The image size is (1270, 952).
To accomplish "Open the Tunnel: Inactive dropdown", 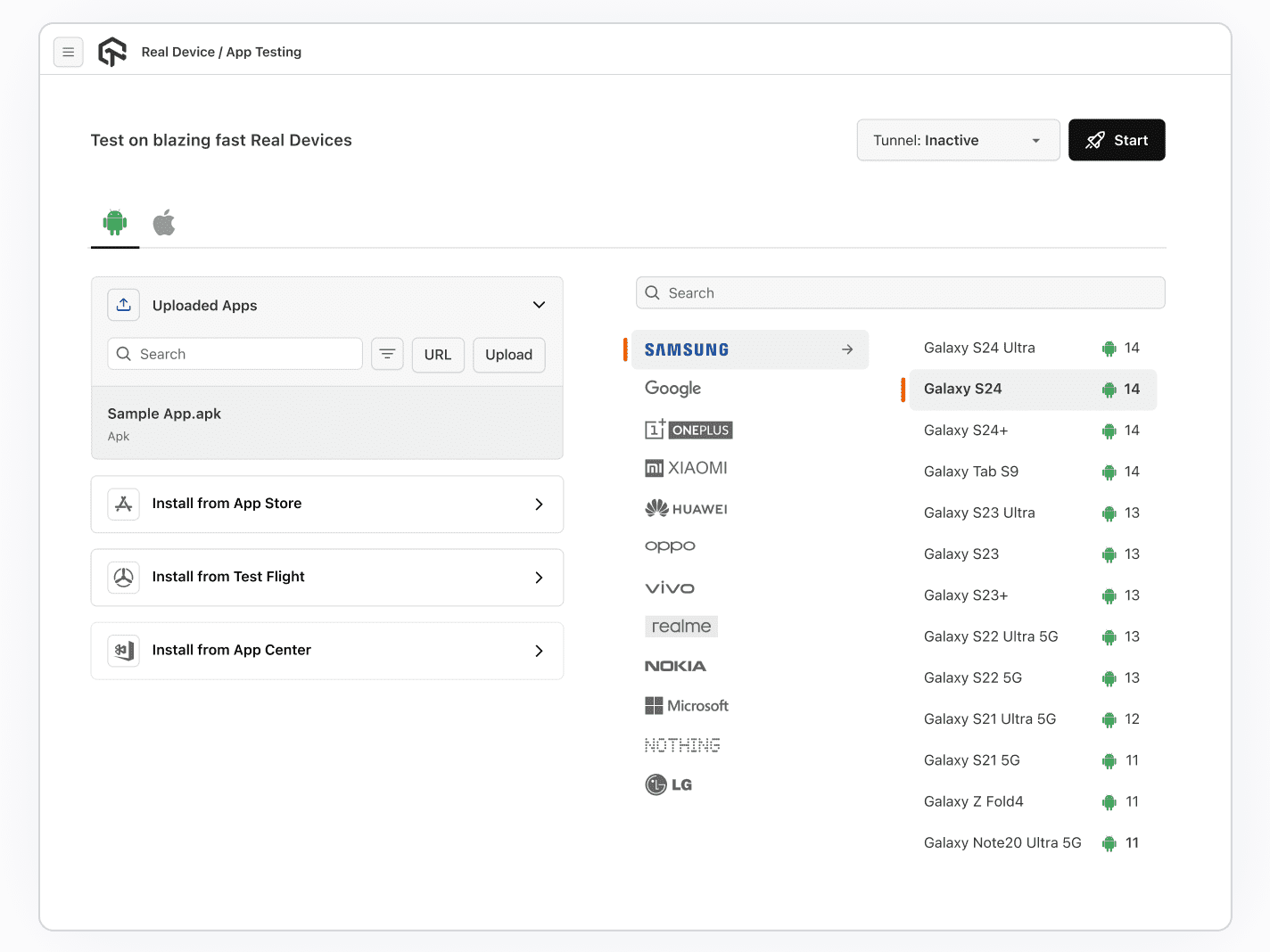I will (958, 140).
